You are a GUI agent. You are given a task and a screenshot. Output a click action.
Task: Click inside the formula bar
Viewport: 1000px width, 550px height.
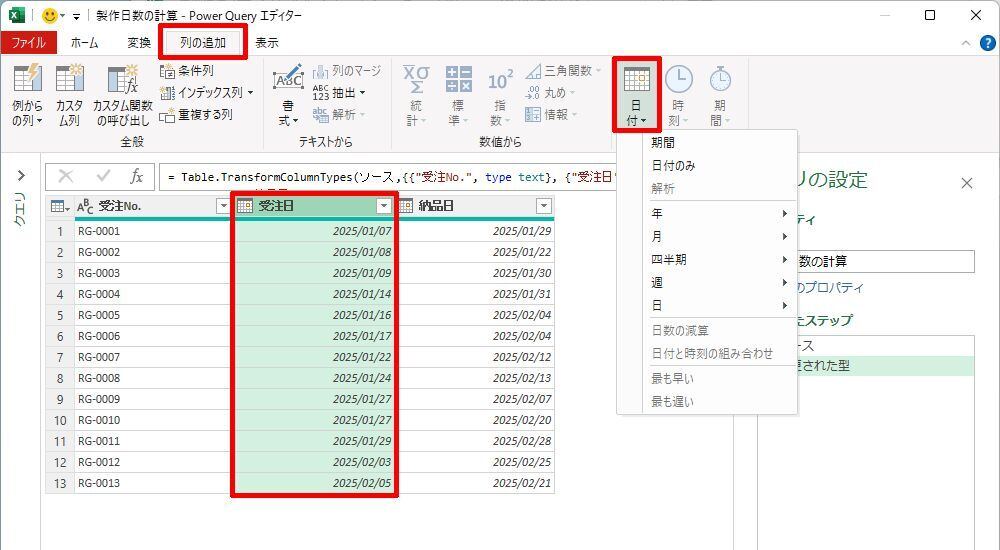point(389,177)
